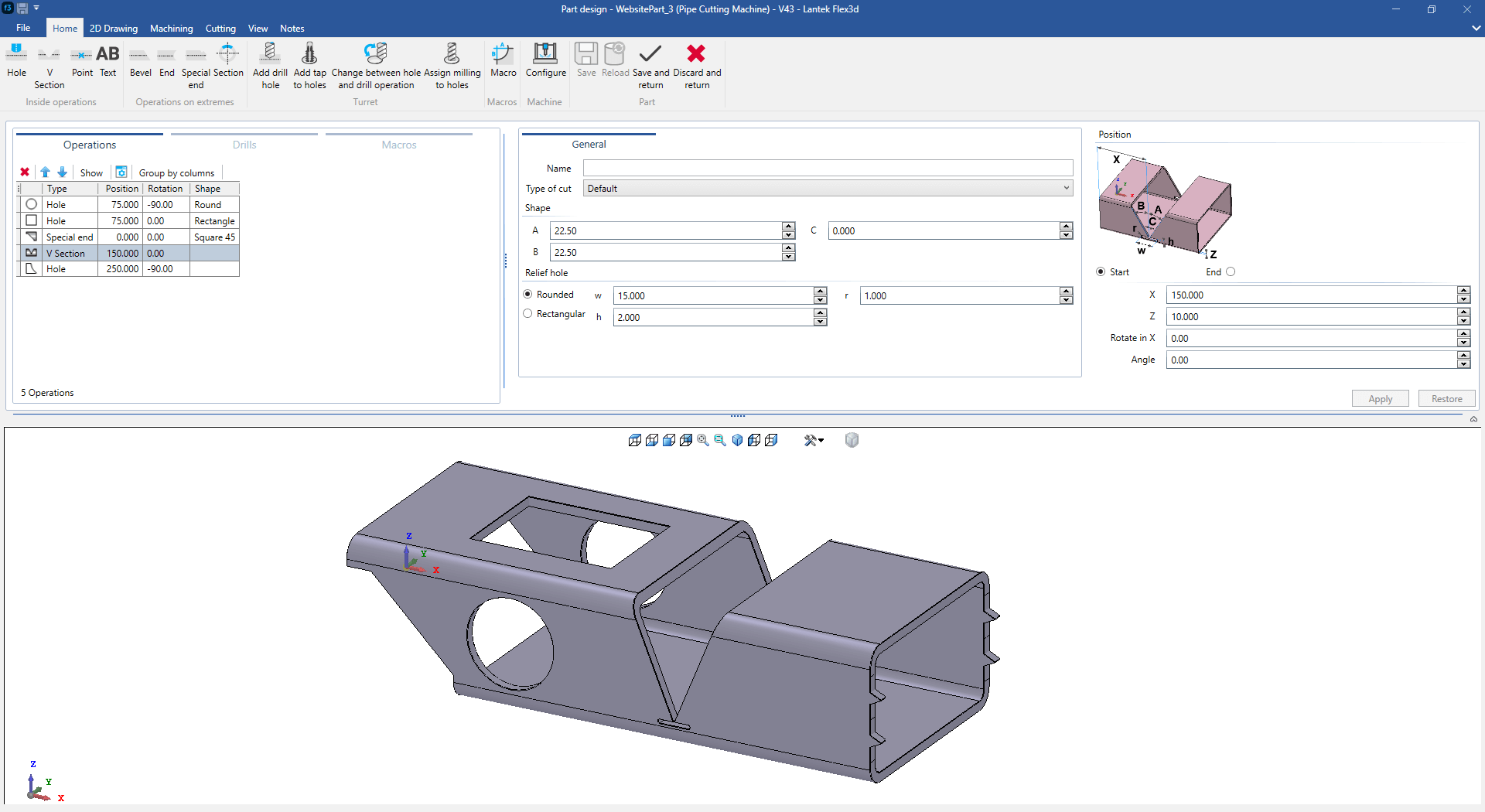Discard and return with the red X icon
This screenshot has height=812, width=1485.
pyautogui.click(x=696, y=66)
